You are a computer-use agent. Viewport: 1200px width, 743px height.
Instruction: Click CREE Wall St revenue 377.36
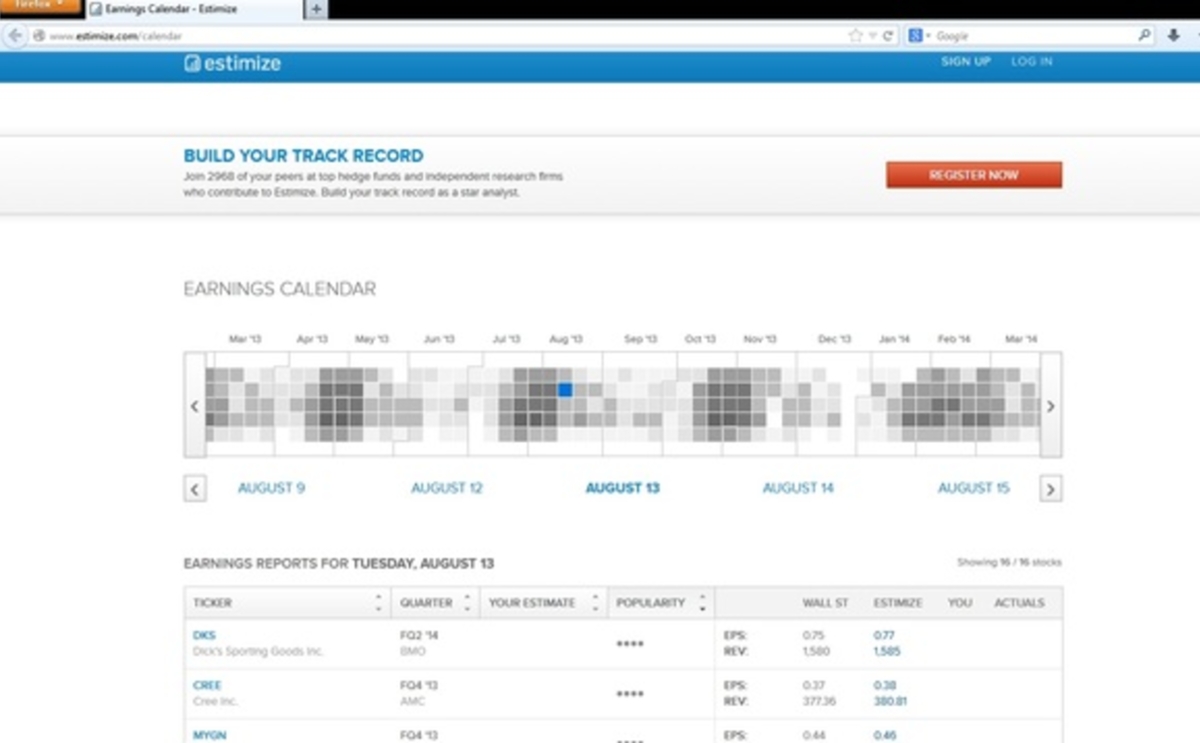pos(819,701)
